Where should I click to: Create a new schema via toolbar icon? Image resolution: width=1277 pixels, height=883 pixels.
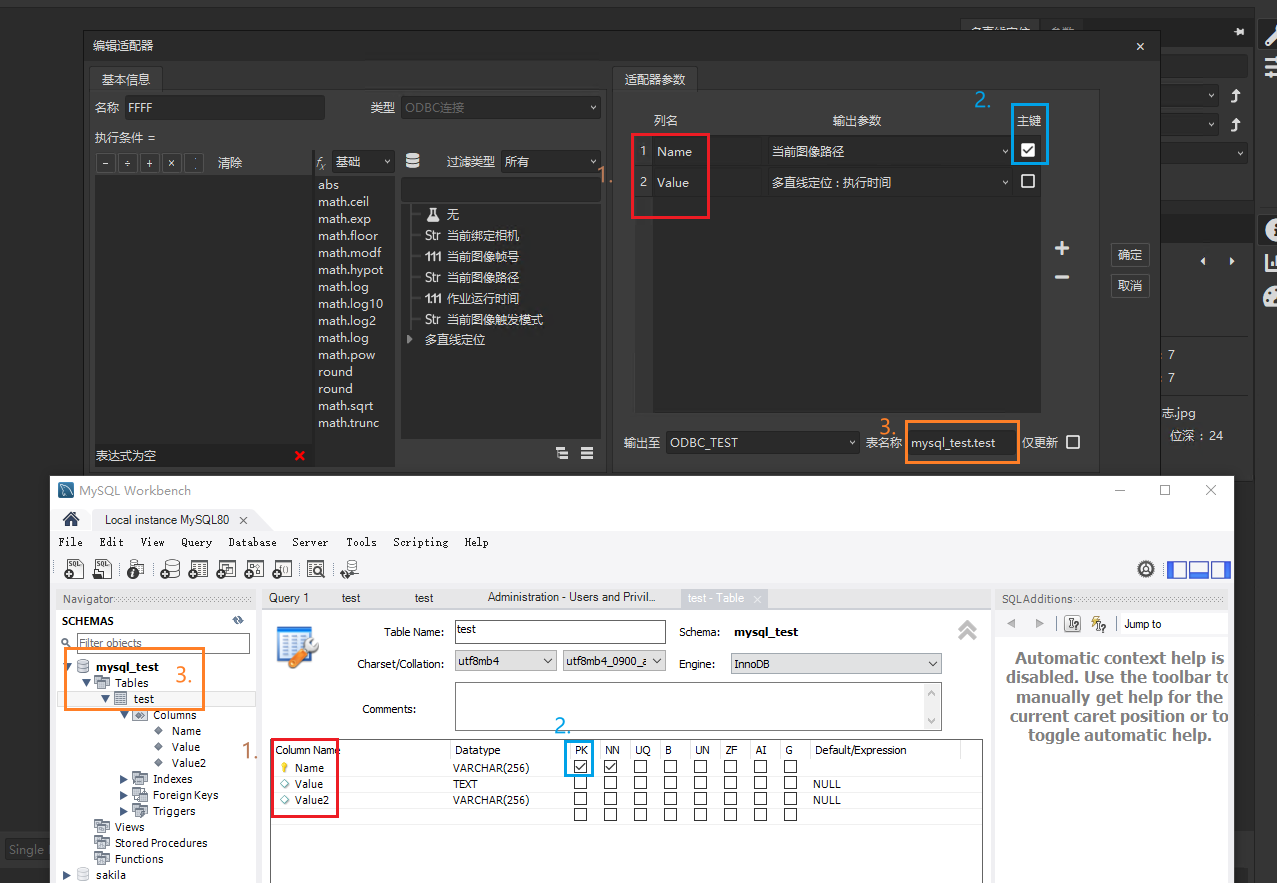point(171,569)
